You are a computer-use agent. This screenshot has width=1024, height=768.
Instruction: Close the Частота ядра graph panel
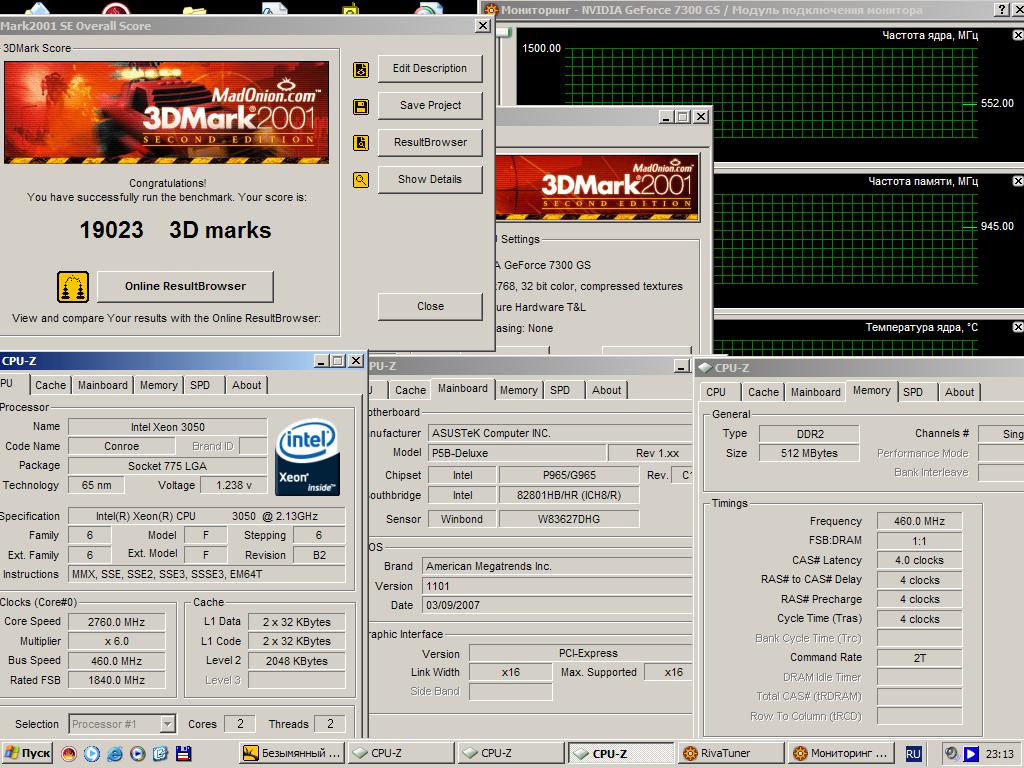pos(1017,35)
